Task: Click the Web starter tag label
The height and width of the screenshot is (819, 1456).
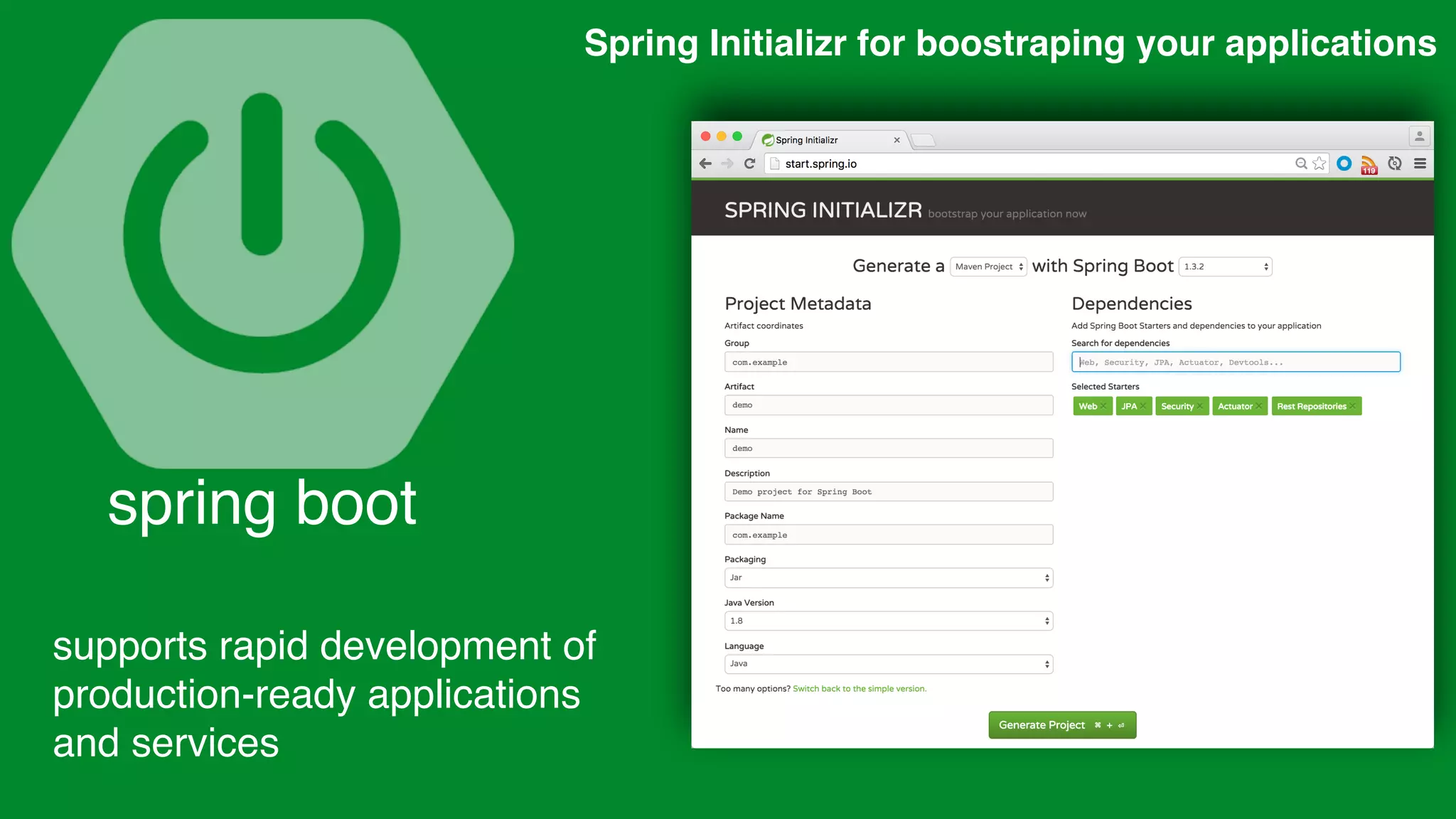Action: point(1088,406)
